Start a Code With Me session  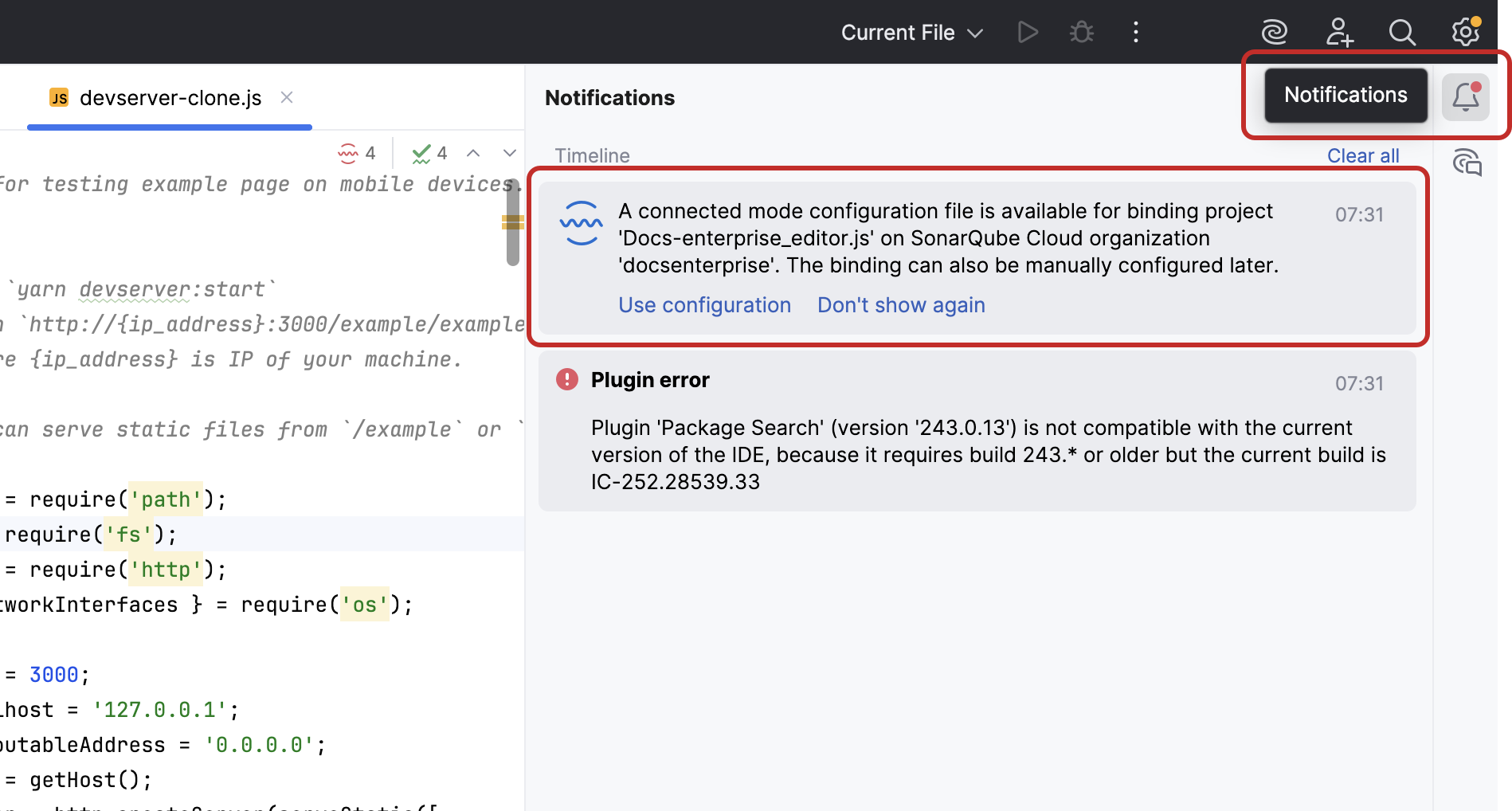pos(1338,32)
